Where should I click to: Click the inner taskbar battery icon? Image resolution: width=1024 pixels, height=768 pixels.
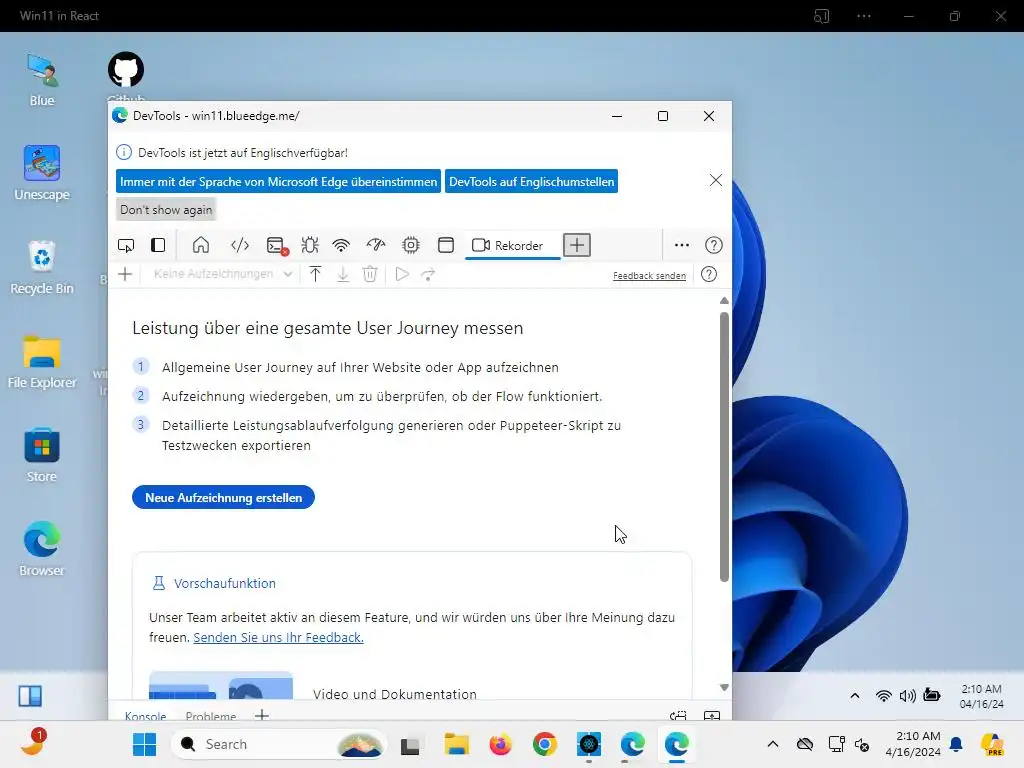click(x=932, y=696)
